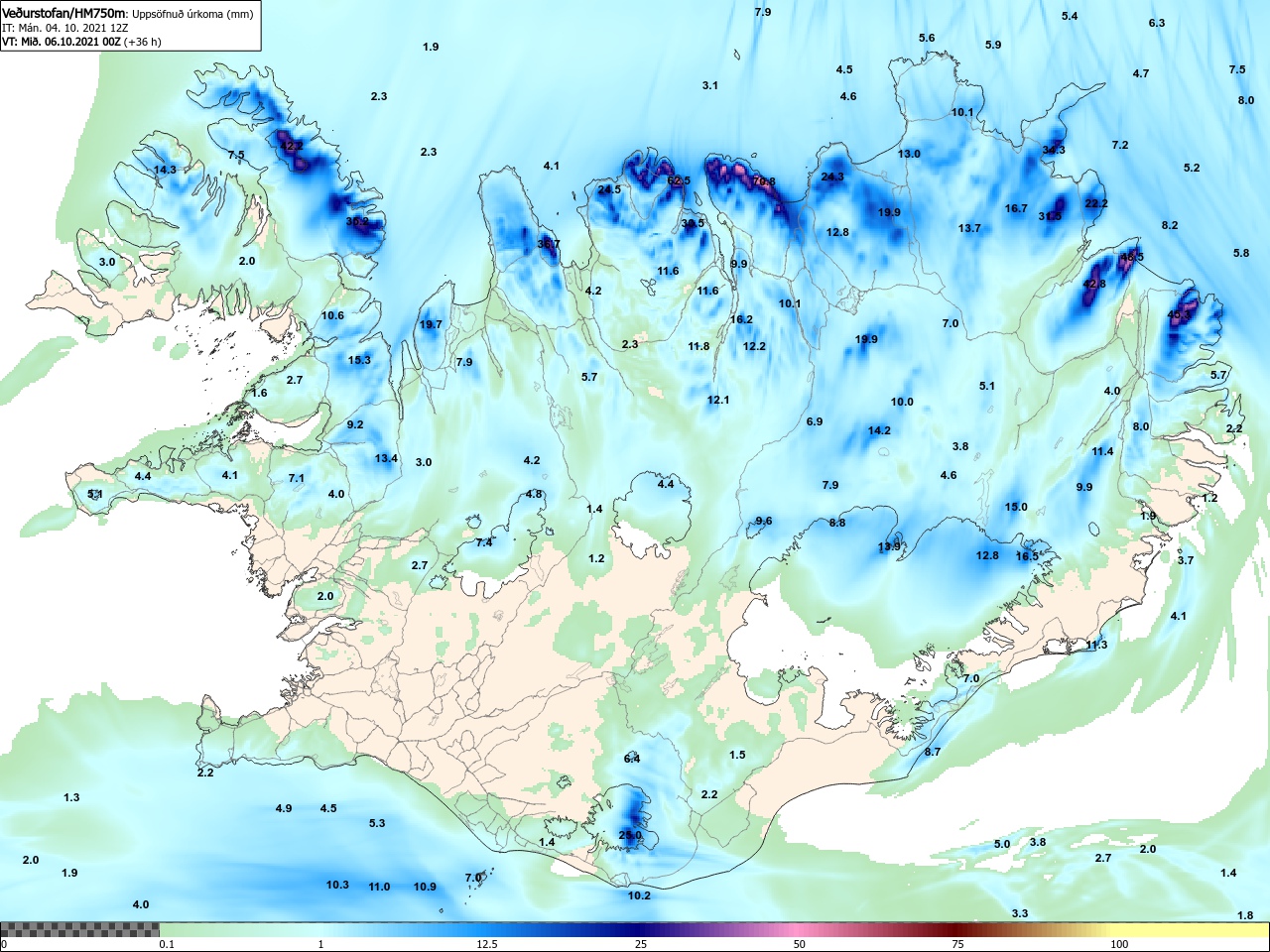Click the 16.7 precipitation value
Screen dimensions: 1270x952
[1016, 208]
